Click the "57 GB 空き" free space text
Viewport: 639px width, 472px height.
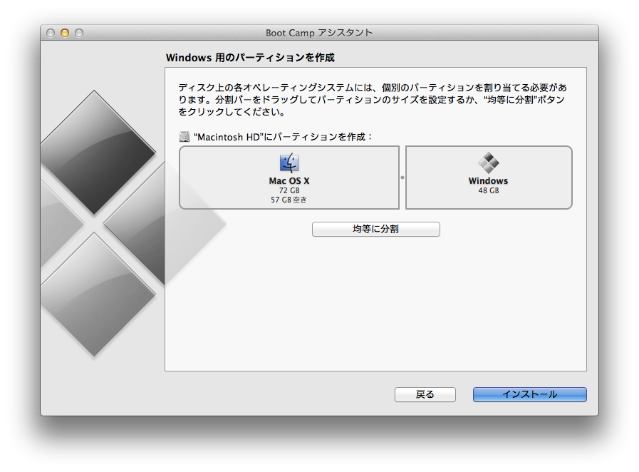click(x=289, y=200)
